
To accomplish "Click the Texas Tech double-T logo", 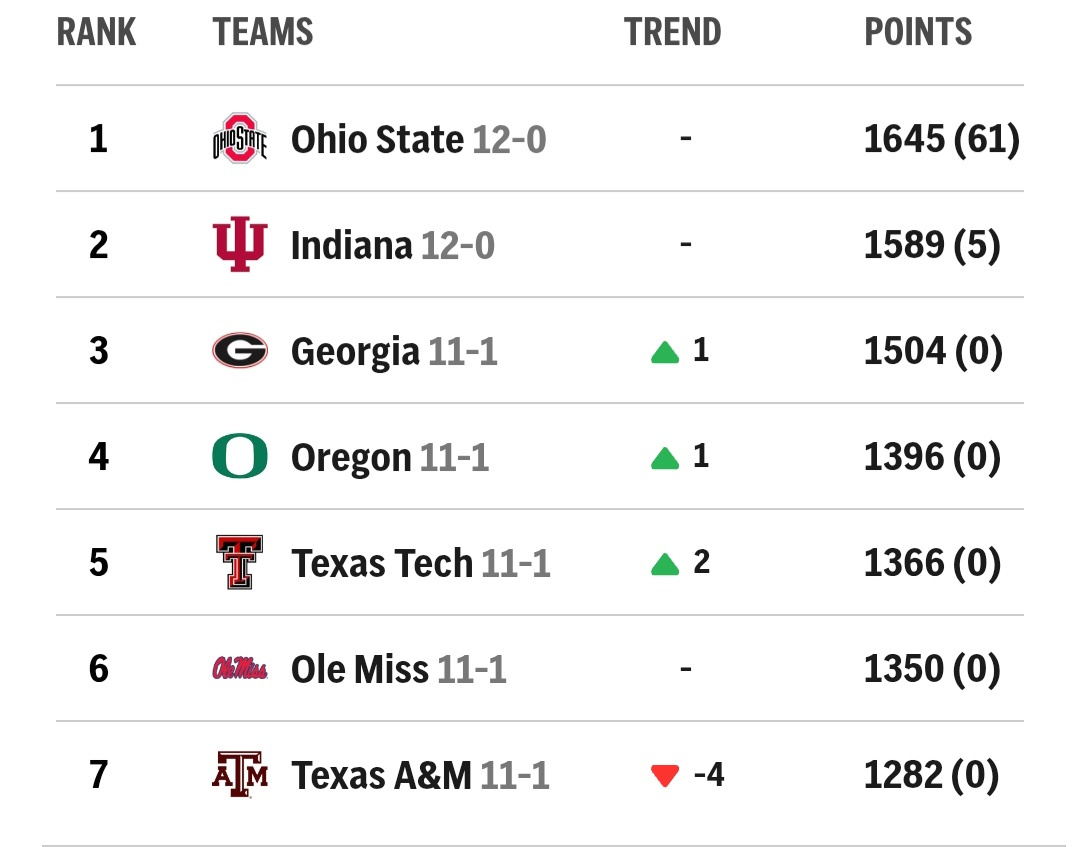I will pos(240,563).
